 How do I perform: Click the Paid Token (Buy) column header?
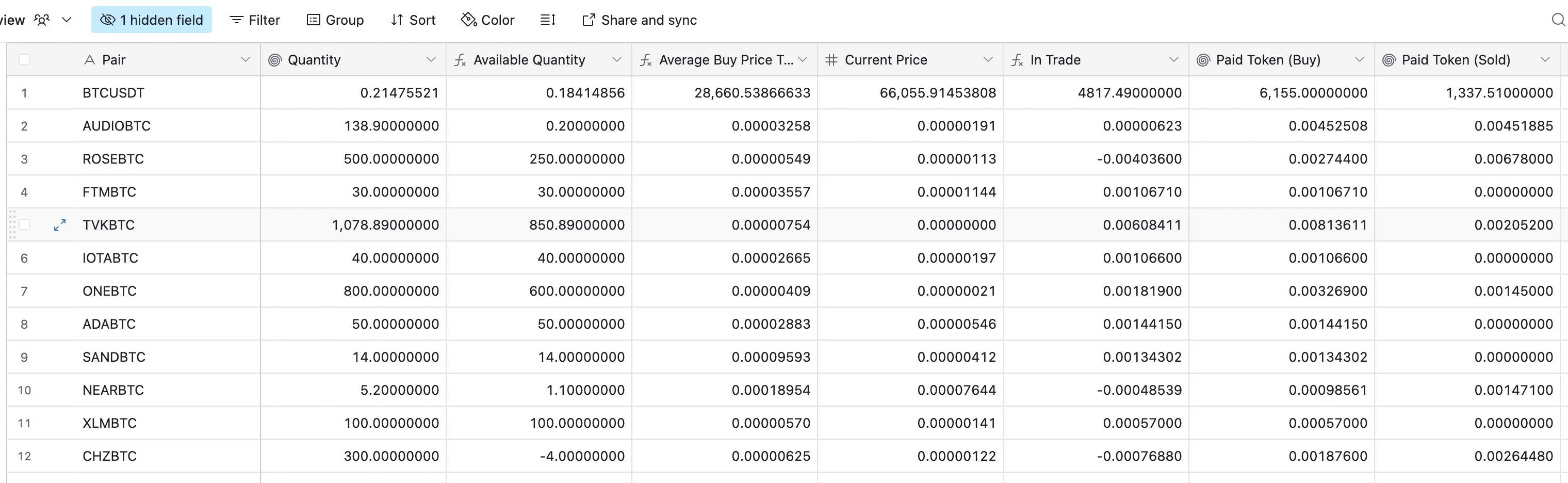[x=1268, y=60]
